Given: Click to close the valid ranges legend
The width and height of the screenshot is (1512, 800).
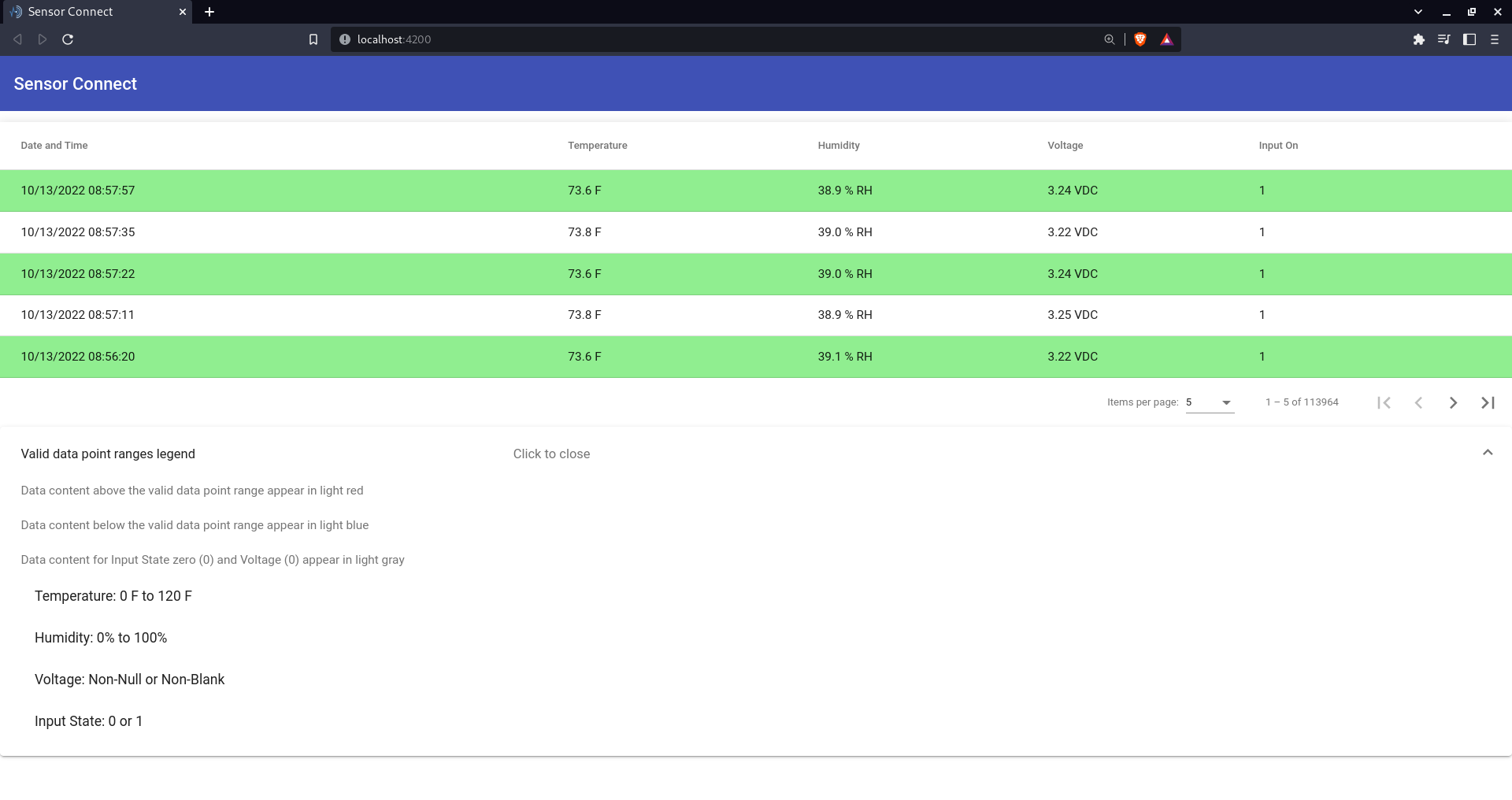Looking at the screenshot, I should [x=551, y=454].
